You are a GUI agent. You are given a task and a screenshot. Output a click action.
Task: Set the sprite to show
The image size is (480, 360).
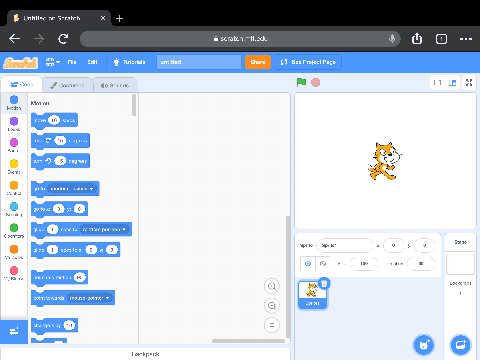click(308, 263)
